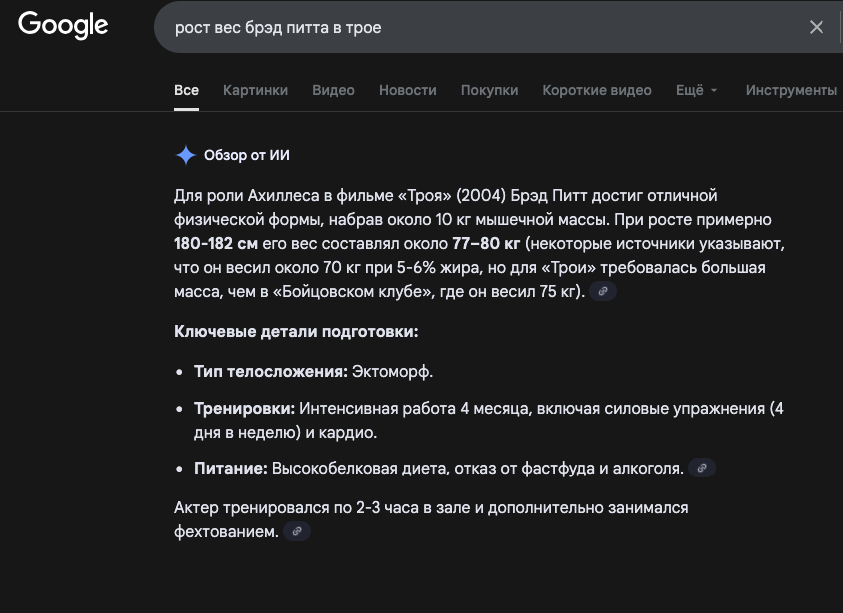Switch to the Картинки tab

[x=255, y=90]
